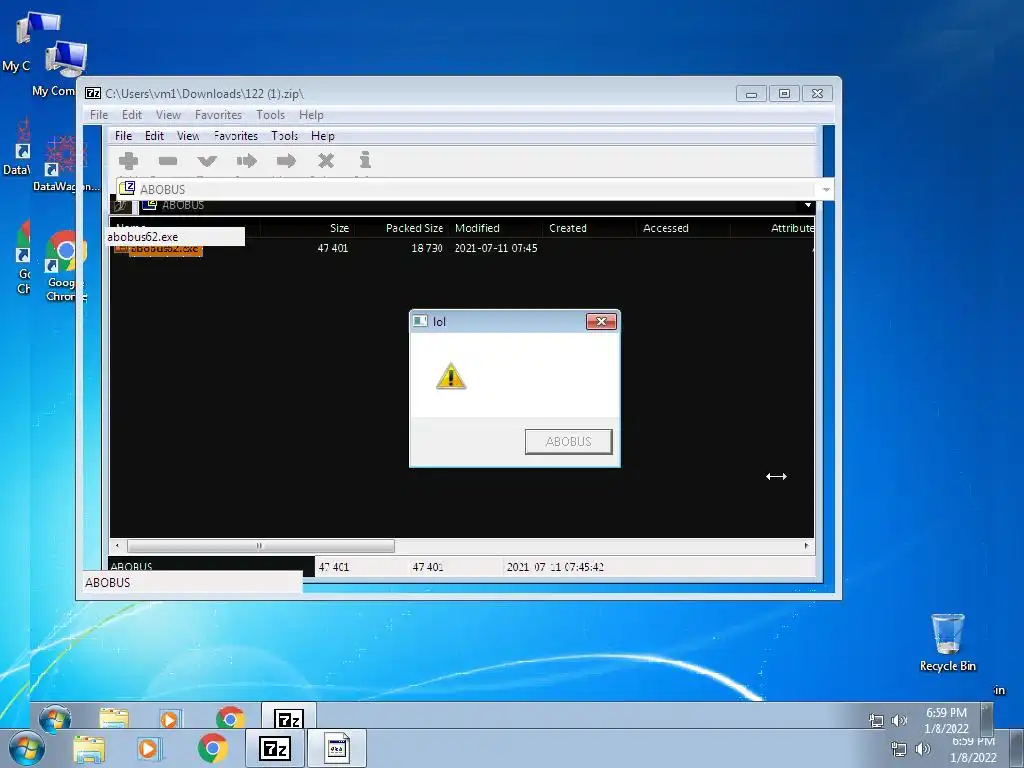This screenshot has width=1024, height=768.
Task: Click the warning triangle icon in lol dialog
Action: [x=451, y=376]
